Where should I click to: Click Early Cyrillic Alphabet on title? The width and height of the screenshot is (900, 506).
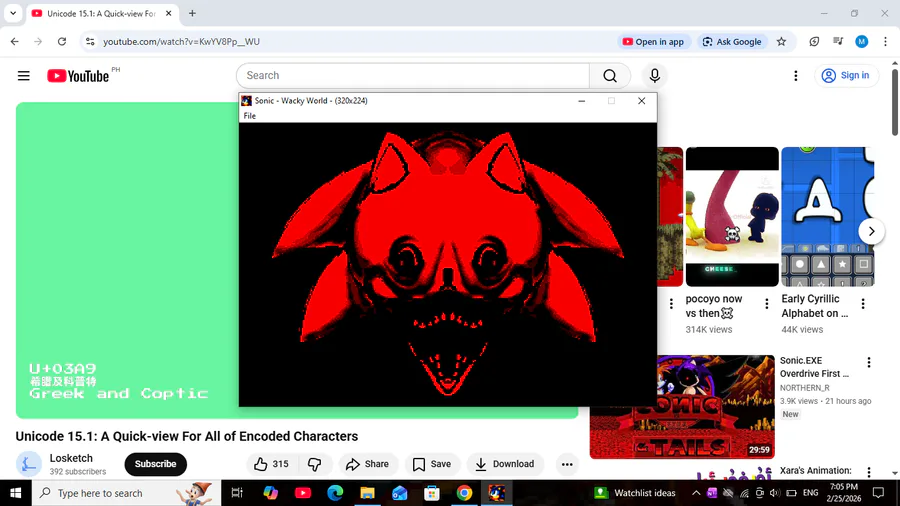pos(814,306)
